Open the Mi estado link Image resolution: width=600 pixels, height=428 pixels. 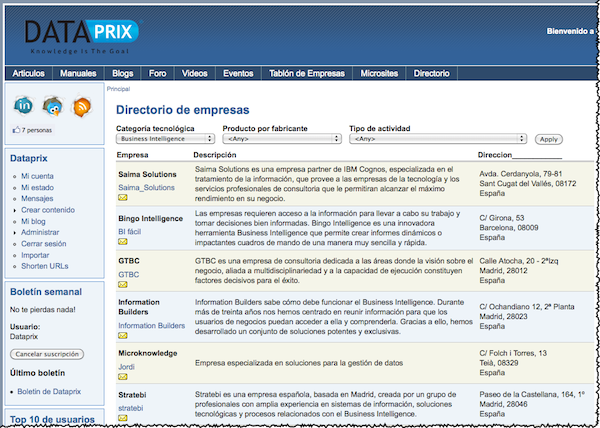(x=37, y=188)
